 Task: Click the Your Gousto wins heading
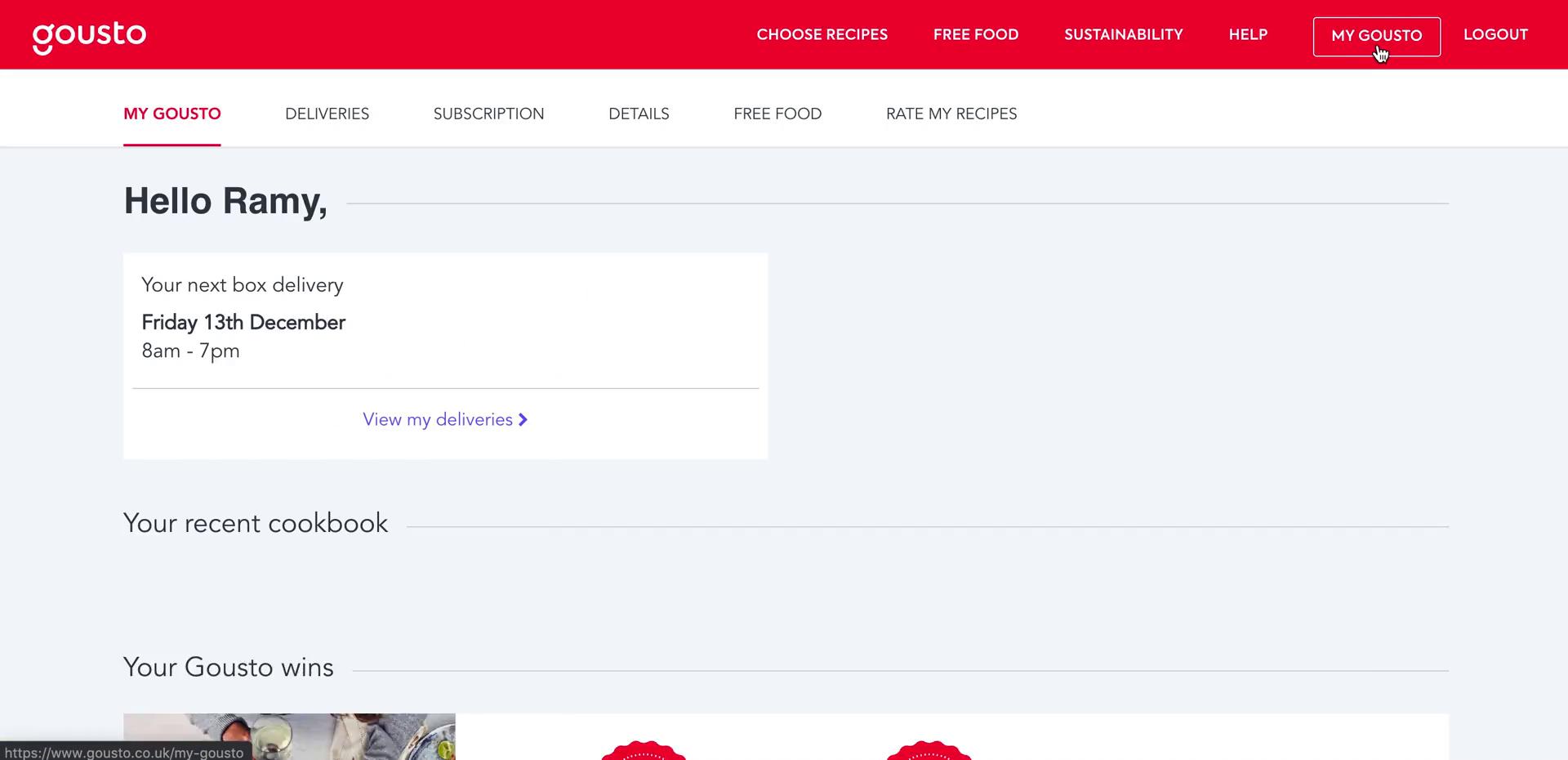(229, 667)
